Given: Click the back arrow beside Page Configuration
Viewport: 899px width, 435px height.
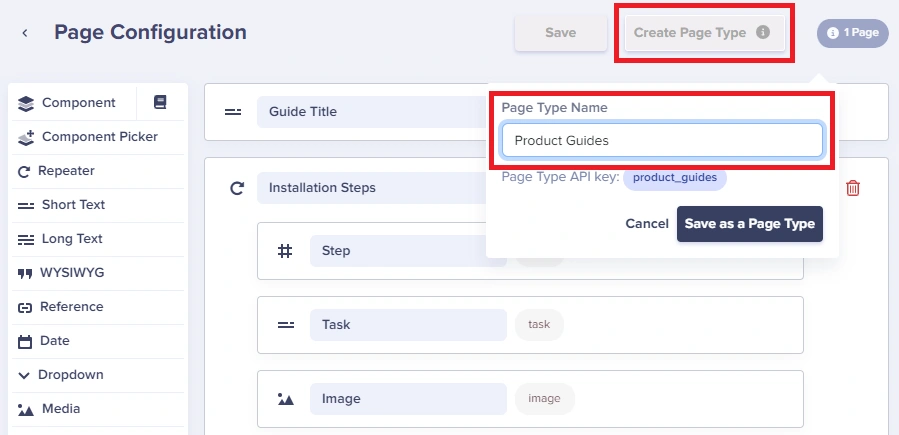Looking at the screenshot, I should (x=25, y=33).
